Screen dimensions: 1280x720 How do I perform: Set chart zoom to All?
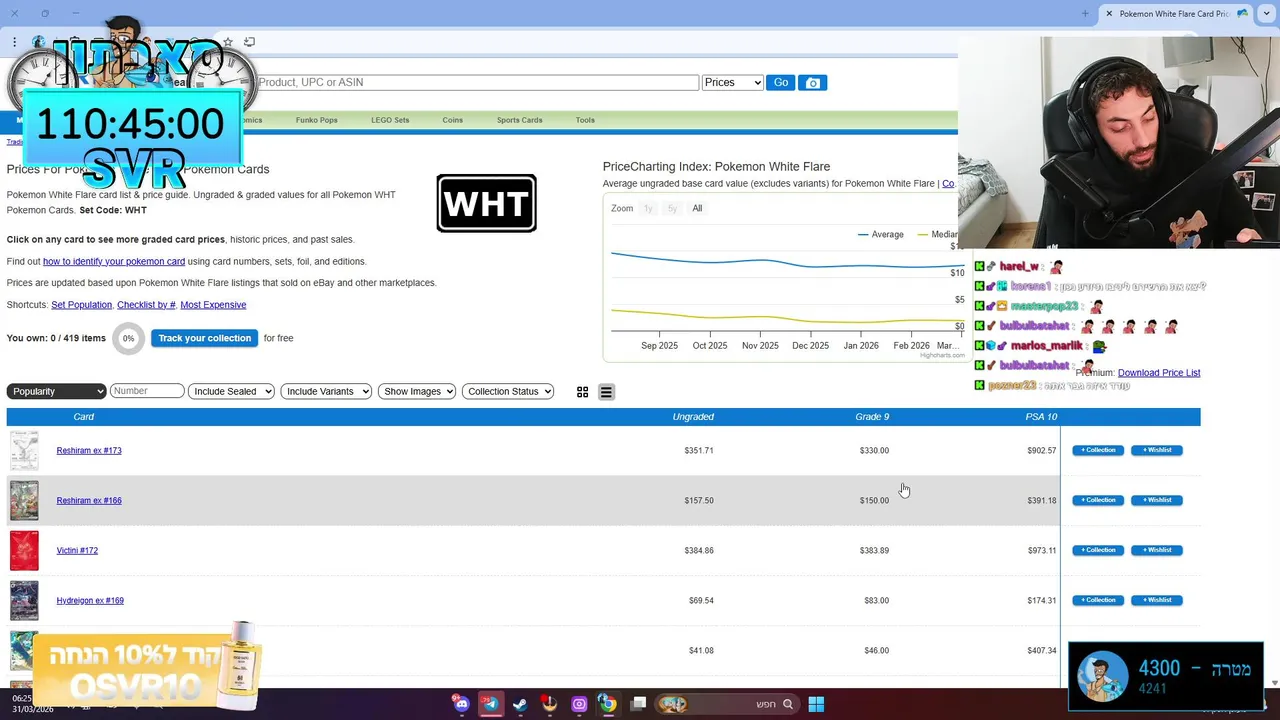point(697,208)
